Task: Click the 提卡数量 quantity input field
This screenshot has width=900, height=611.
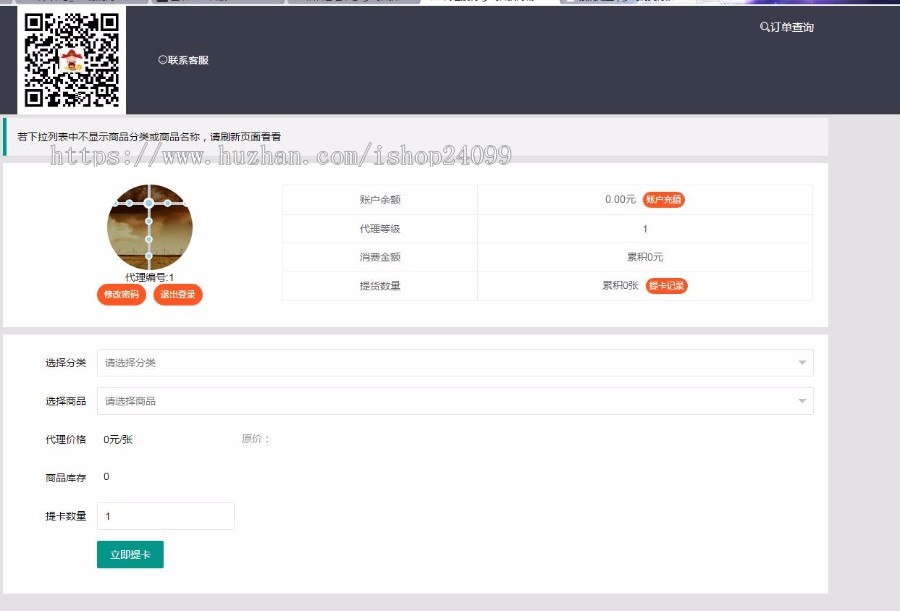Action: (x=165, y=515)
